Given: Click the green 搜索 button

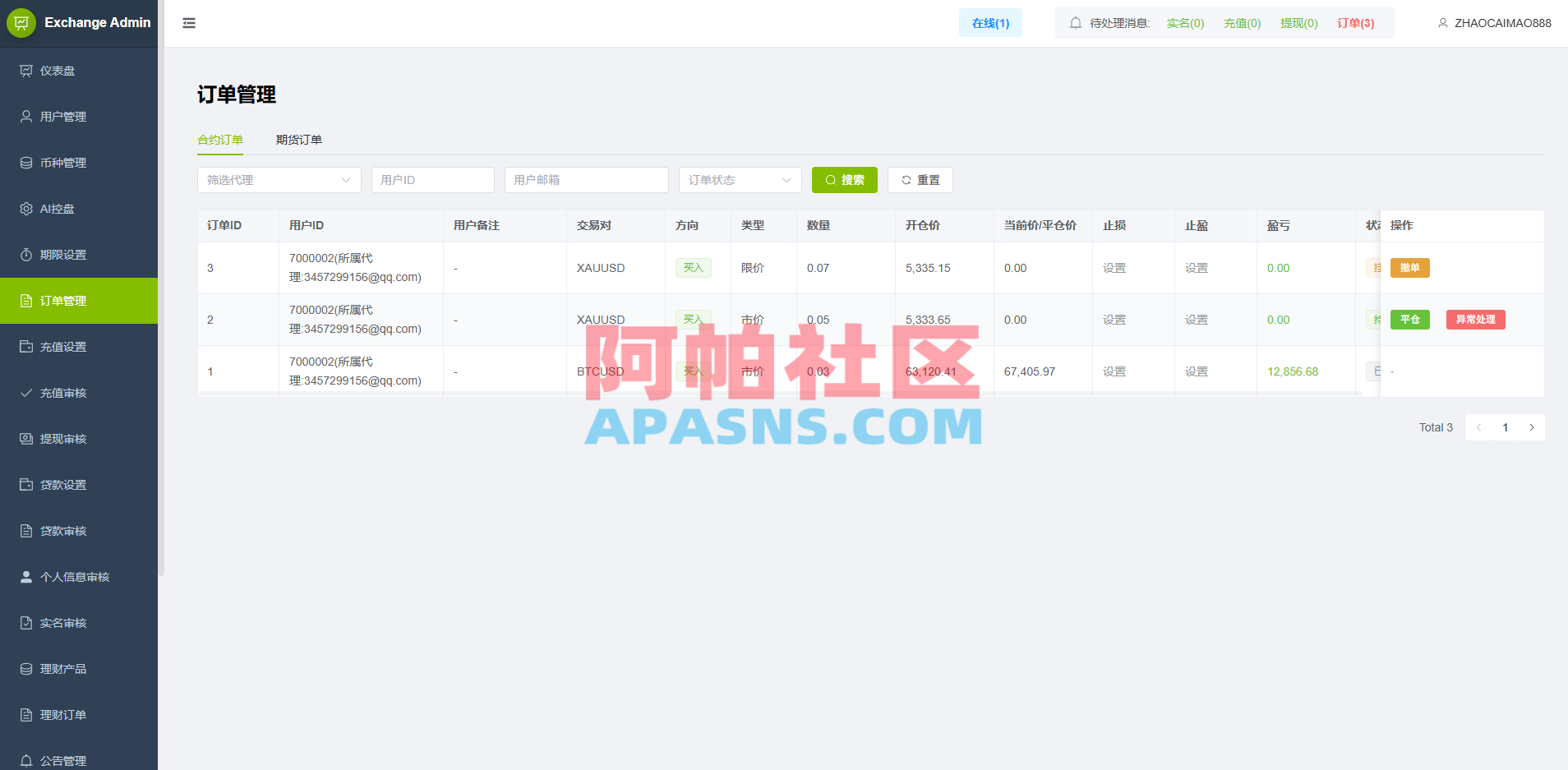Looking at the screenshot, I should pyautogui.click(x=845, y=180).
